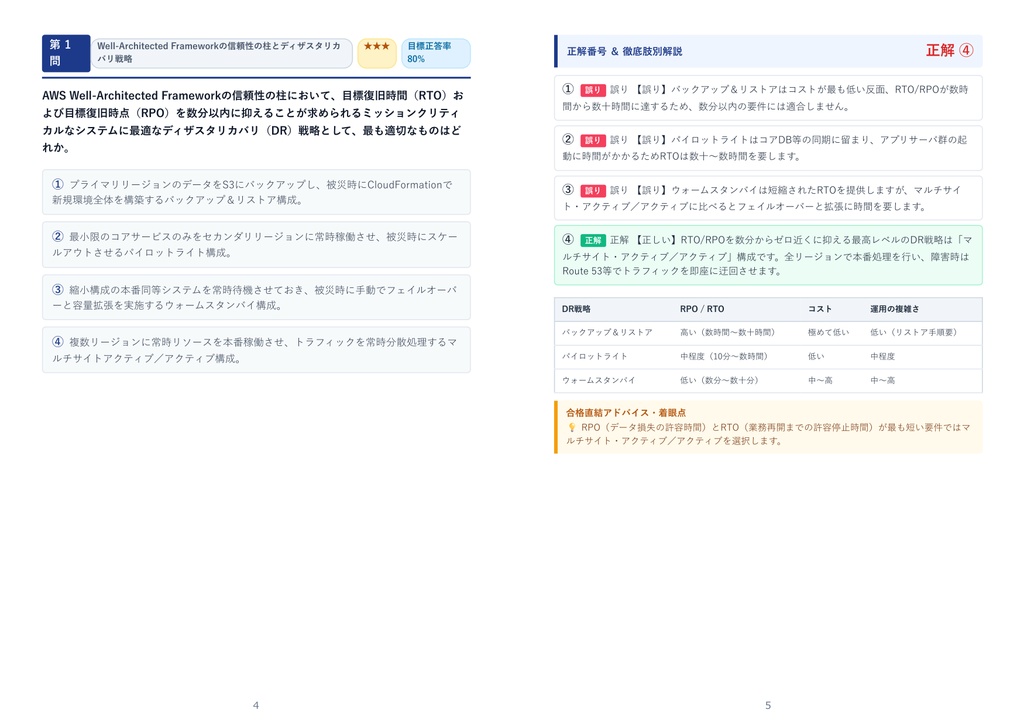Click the Well-Architected Framework topic tag
Image resolution: width=1024 pixels, height=727 pixels.
click(221, 53)
